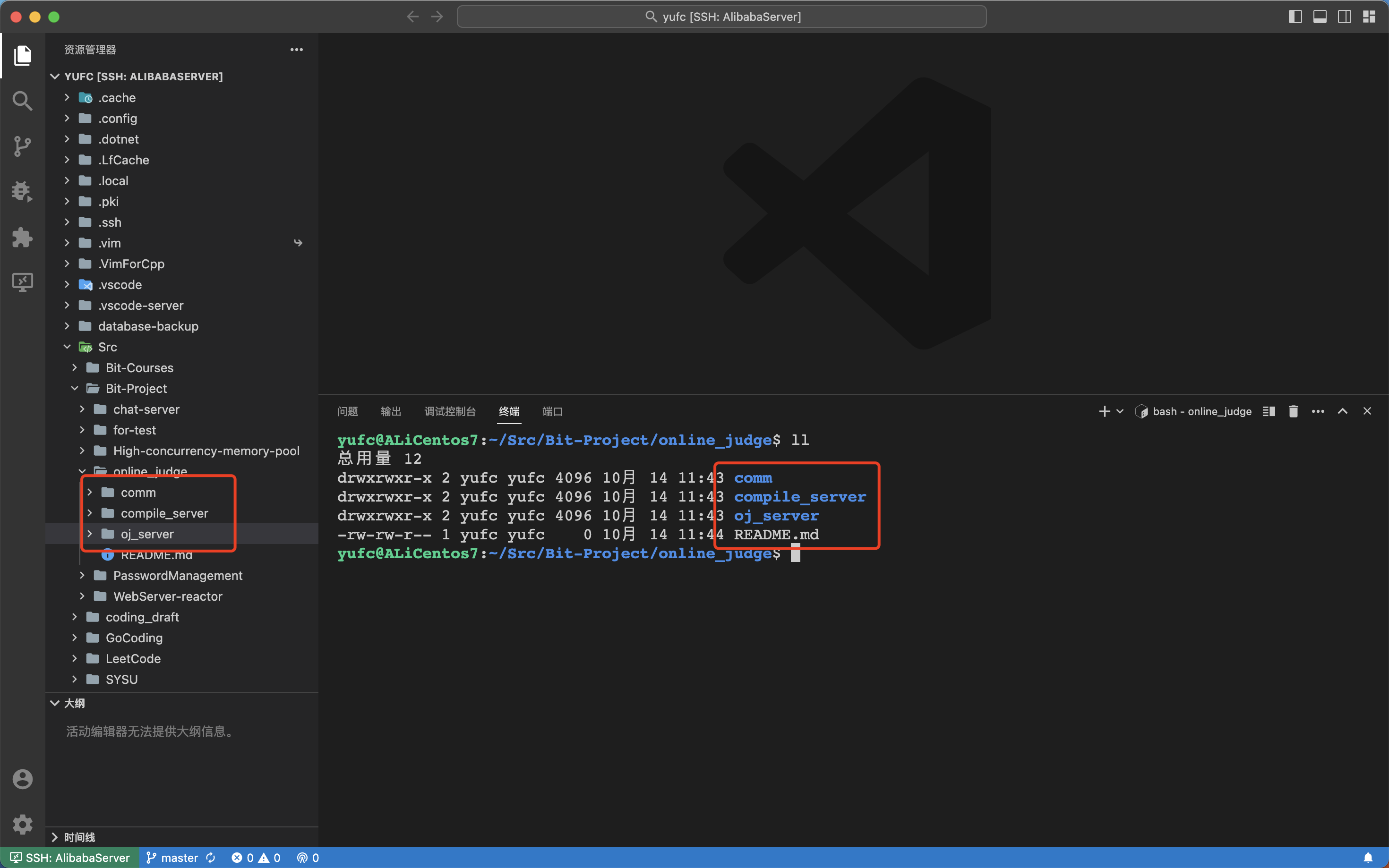Switch to the 终端 tab

pos(509,411)
